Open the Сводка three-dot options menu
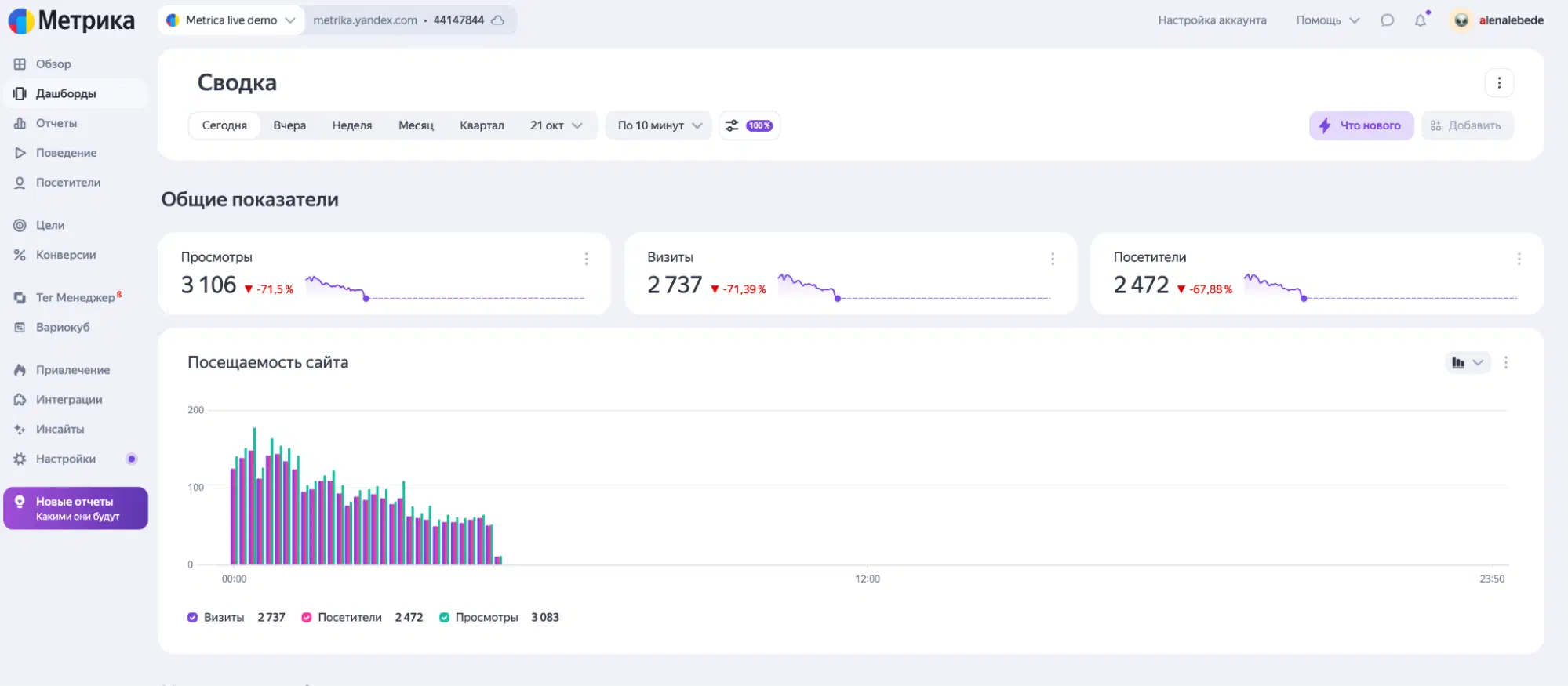1568x686 pixels. (x=1499, y=82)
